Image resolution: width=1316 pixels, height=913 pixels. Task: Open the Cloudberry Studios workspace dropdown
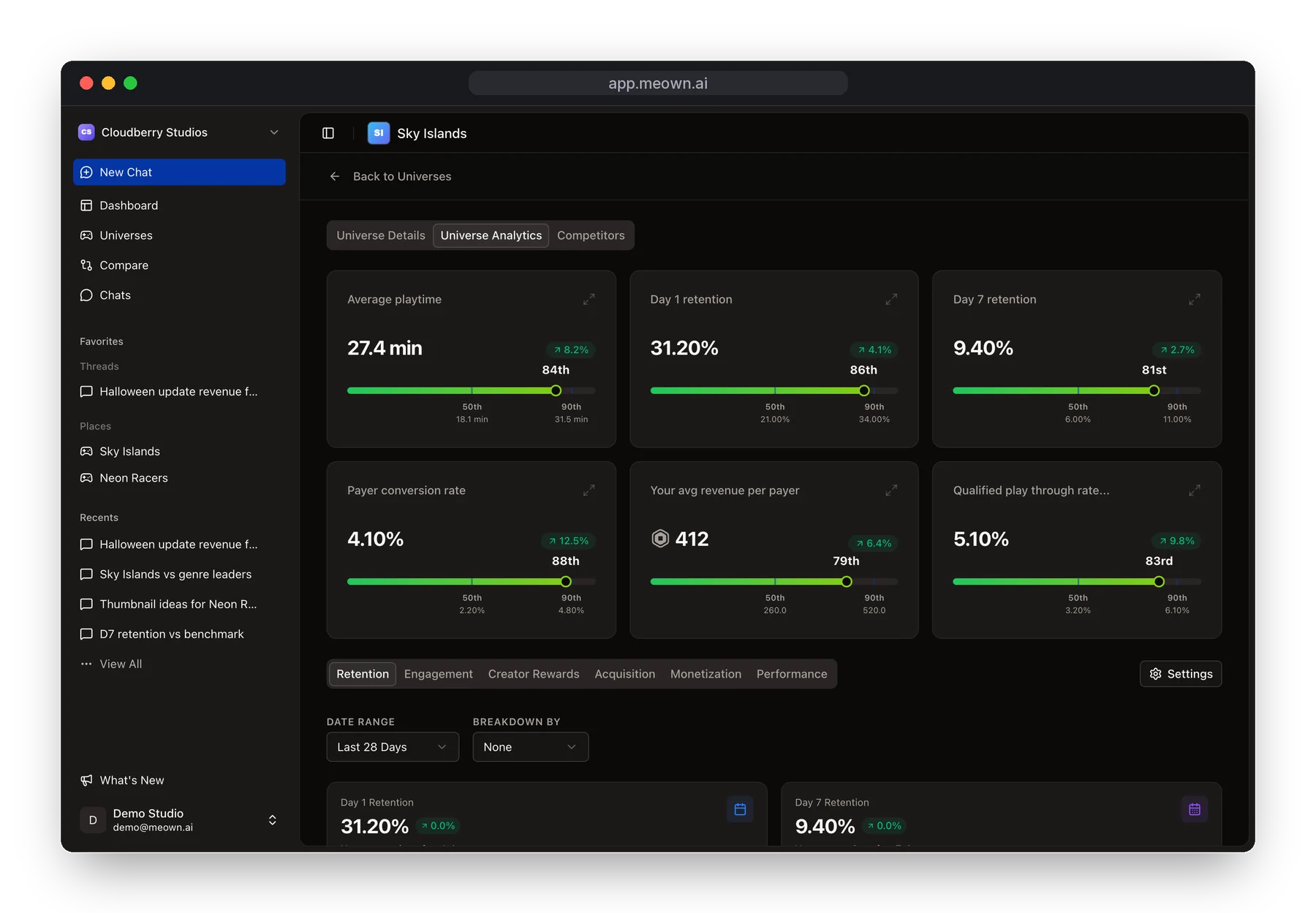point(179,132)
